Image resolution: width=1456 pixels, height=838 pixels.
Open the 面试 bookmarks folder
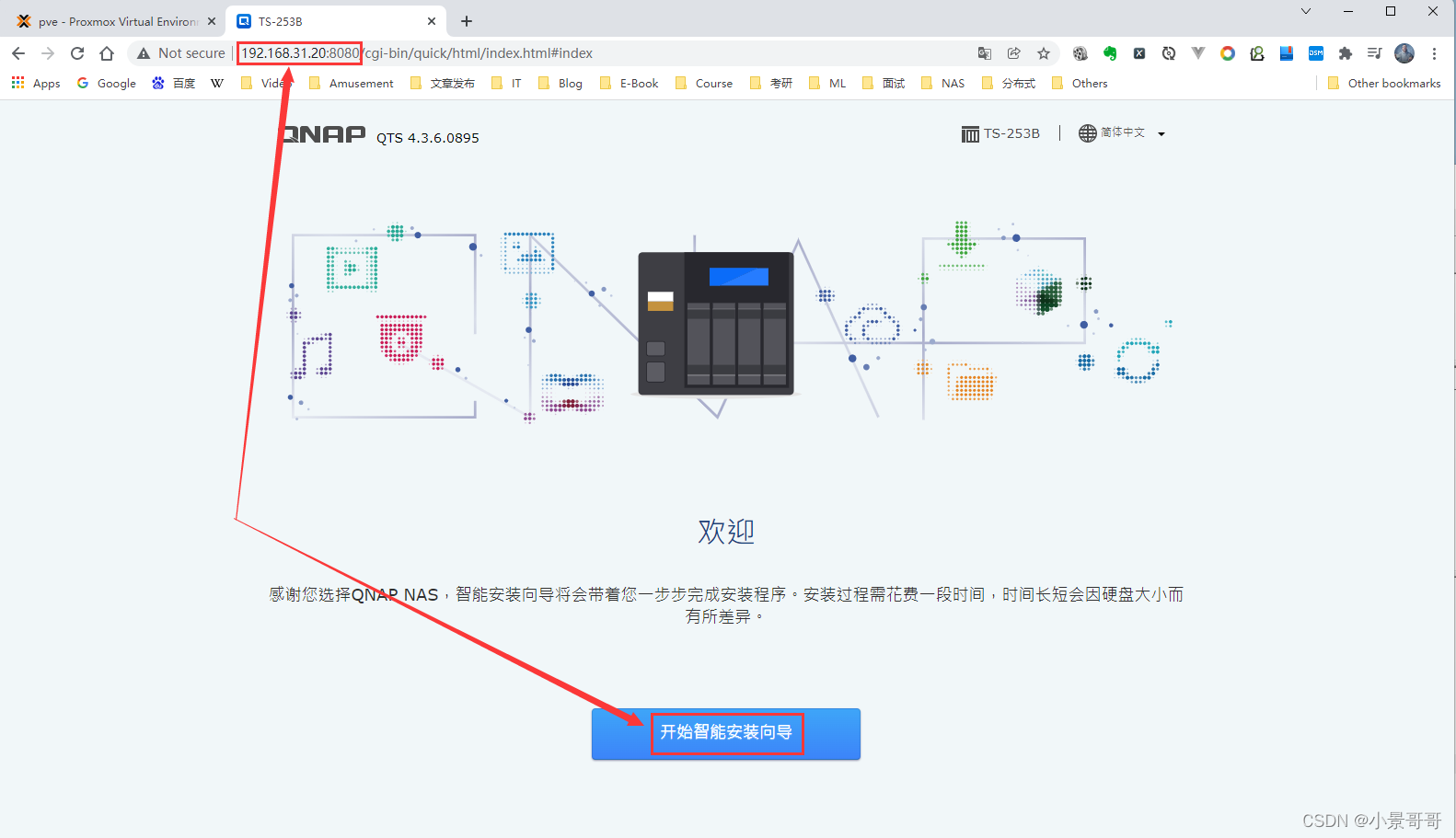[884, 83]
